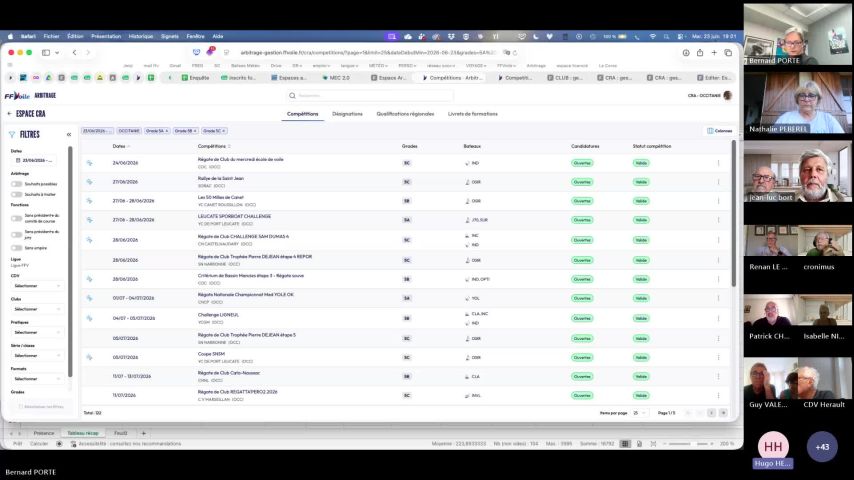Open the CDV Sélectionner dropdown

[36, 285]
